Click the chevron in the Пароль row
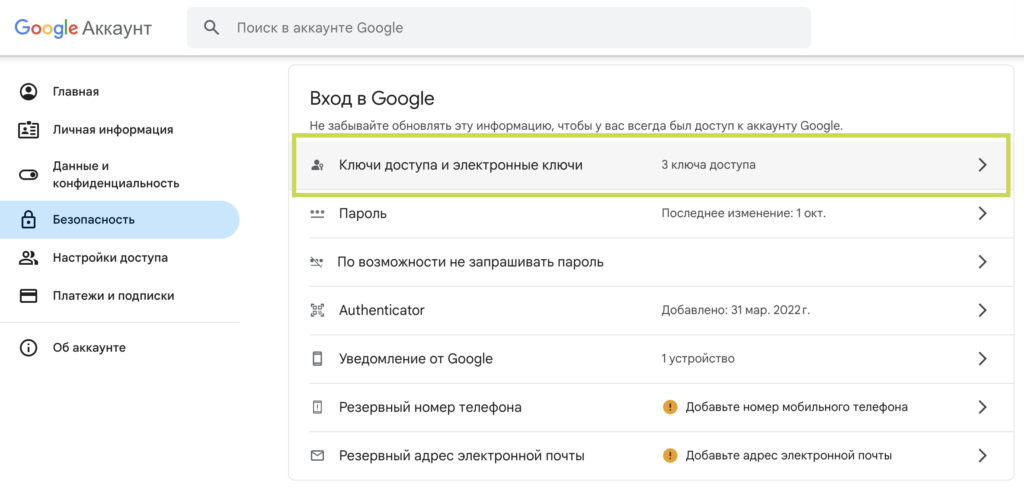 (982, 214)
